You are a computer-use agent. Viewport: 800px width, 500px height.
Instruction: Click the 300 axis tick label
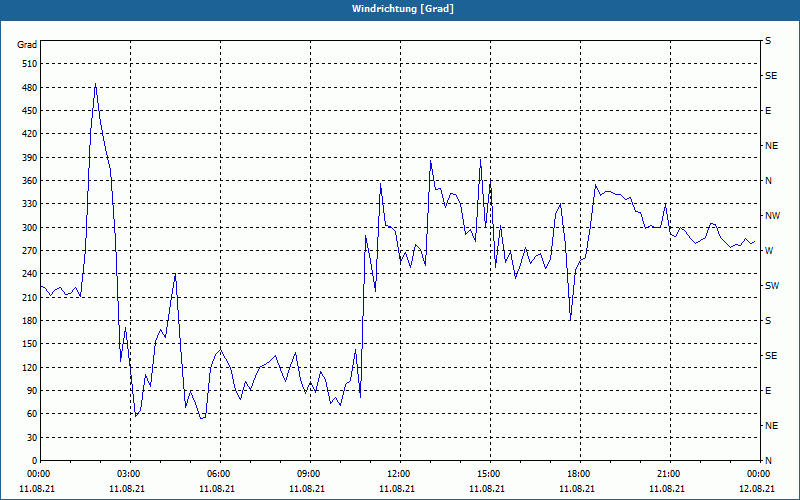coord(30,228)
